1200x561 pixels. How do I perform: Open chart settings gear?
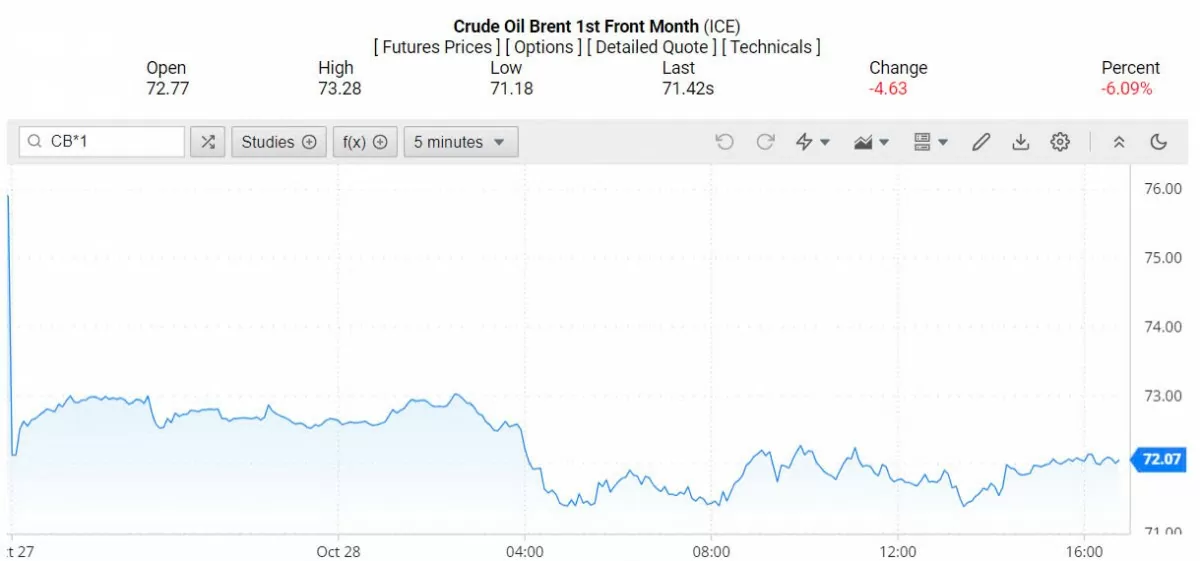(1060, 142)
